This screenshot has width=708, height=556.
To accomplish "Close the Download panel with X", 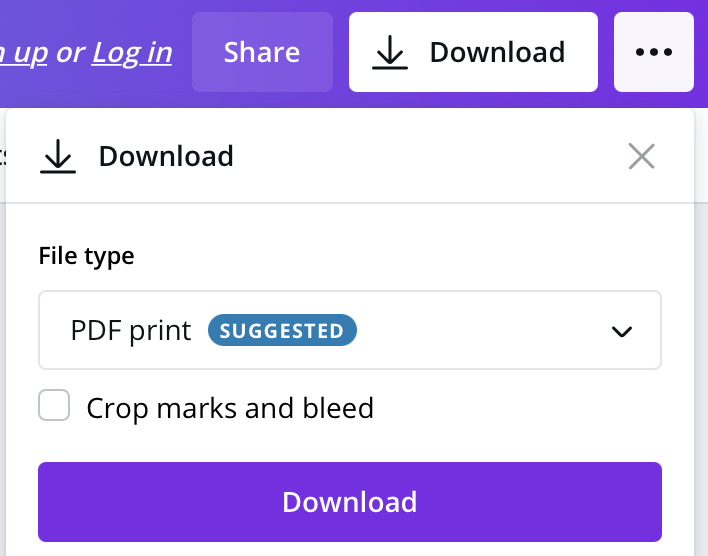I will (641, 156).
